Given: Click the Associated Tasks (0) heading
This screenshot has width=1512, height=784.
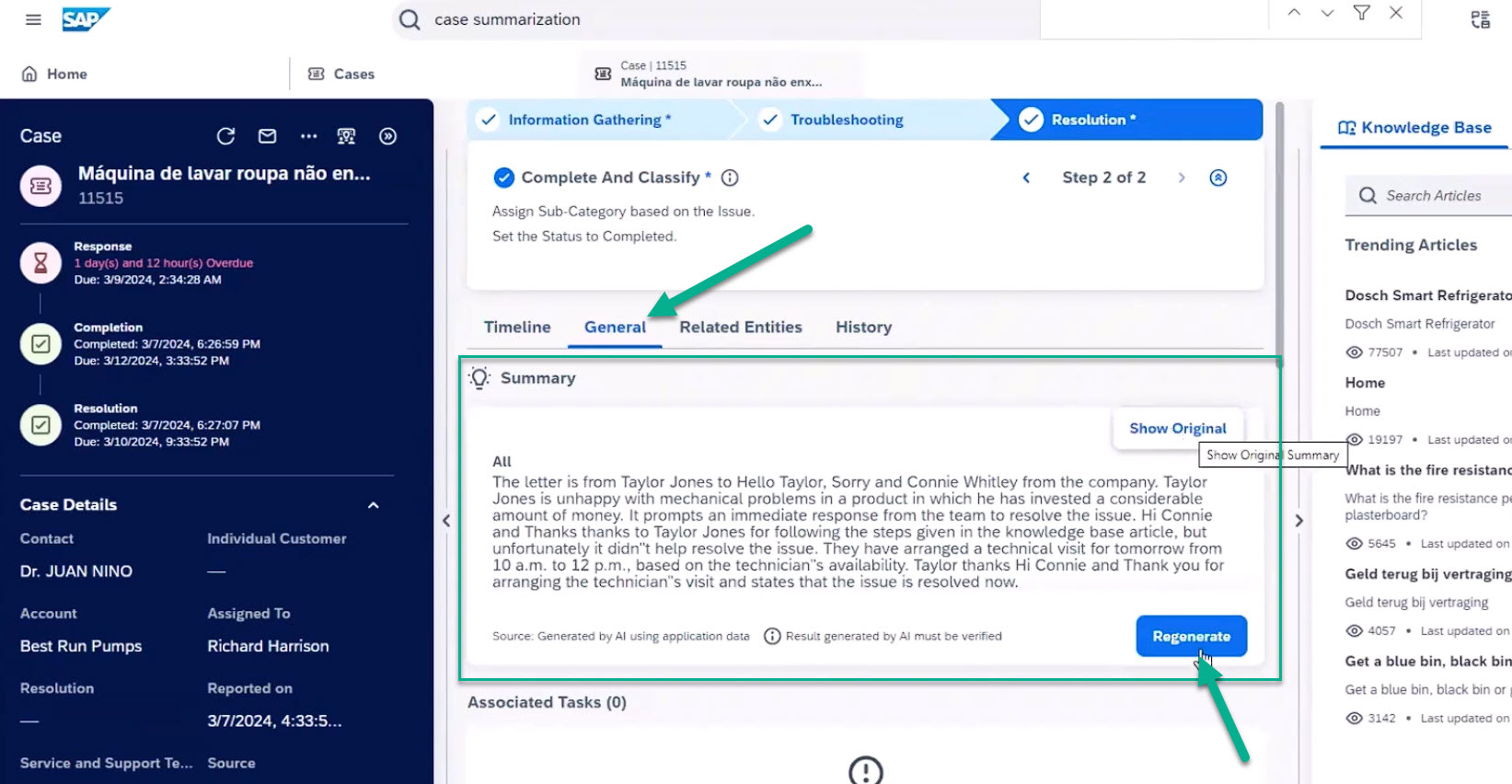Looking at the screenshot, I should (x=547, y=702).
